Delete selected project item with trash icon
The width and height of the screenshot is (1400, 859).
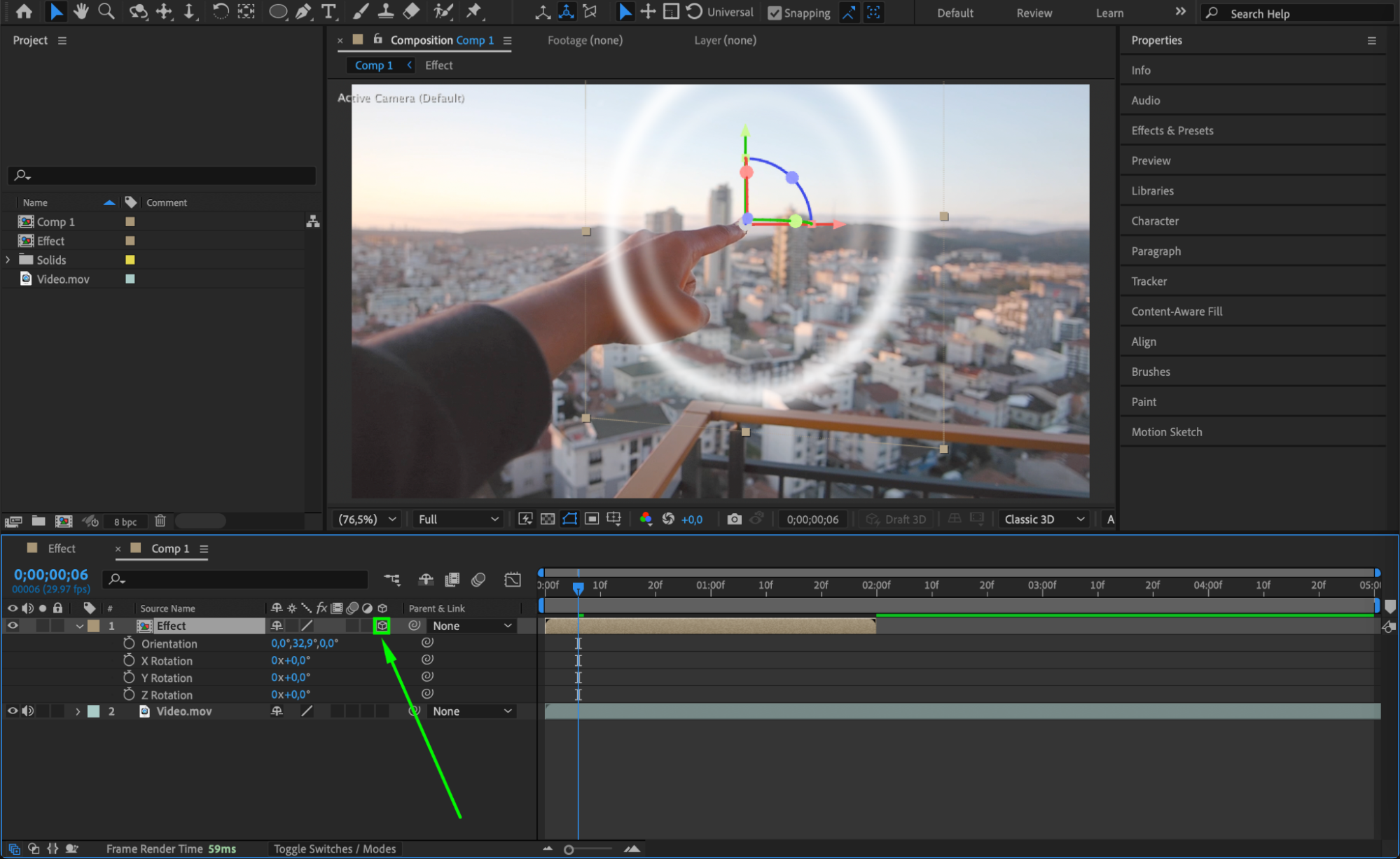[160, 521]
